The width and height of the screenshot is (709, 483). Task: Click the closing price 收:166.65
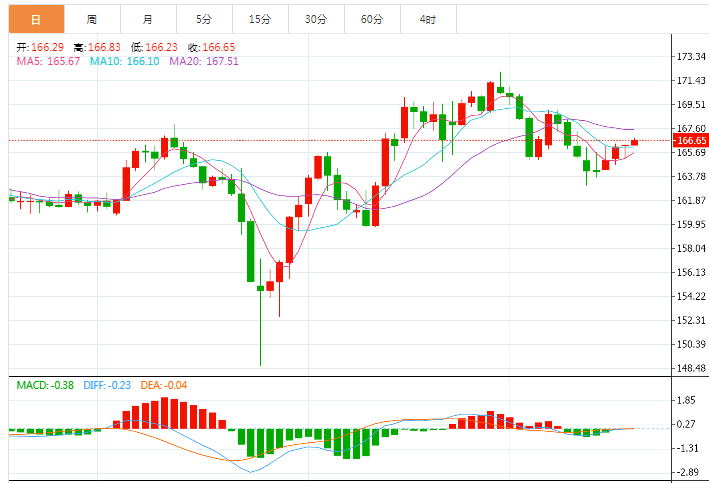[212, 47]
